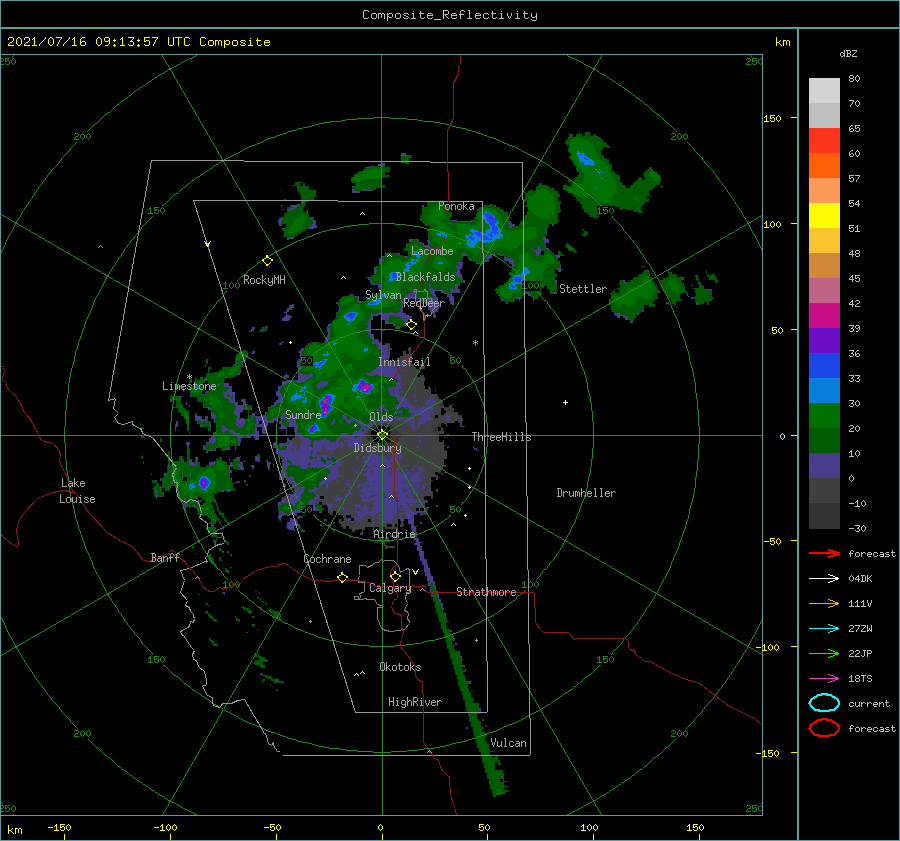Click the Lake Louise label
Screen dimensions: 900x841
coord(77,491)
